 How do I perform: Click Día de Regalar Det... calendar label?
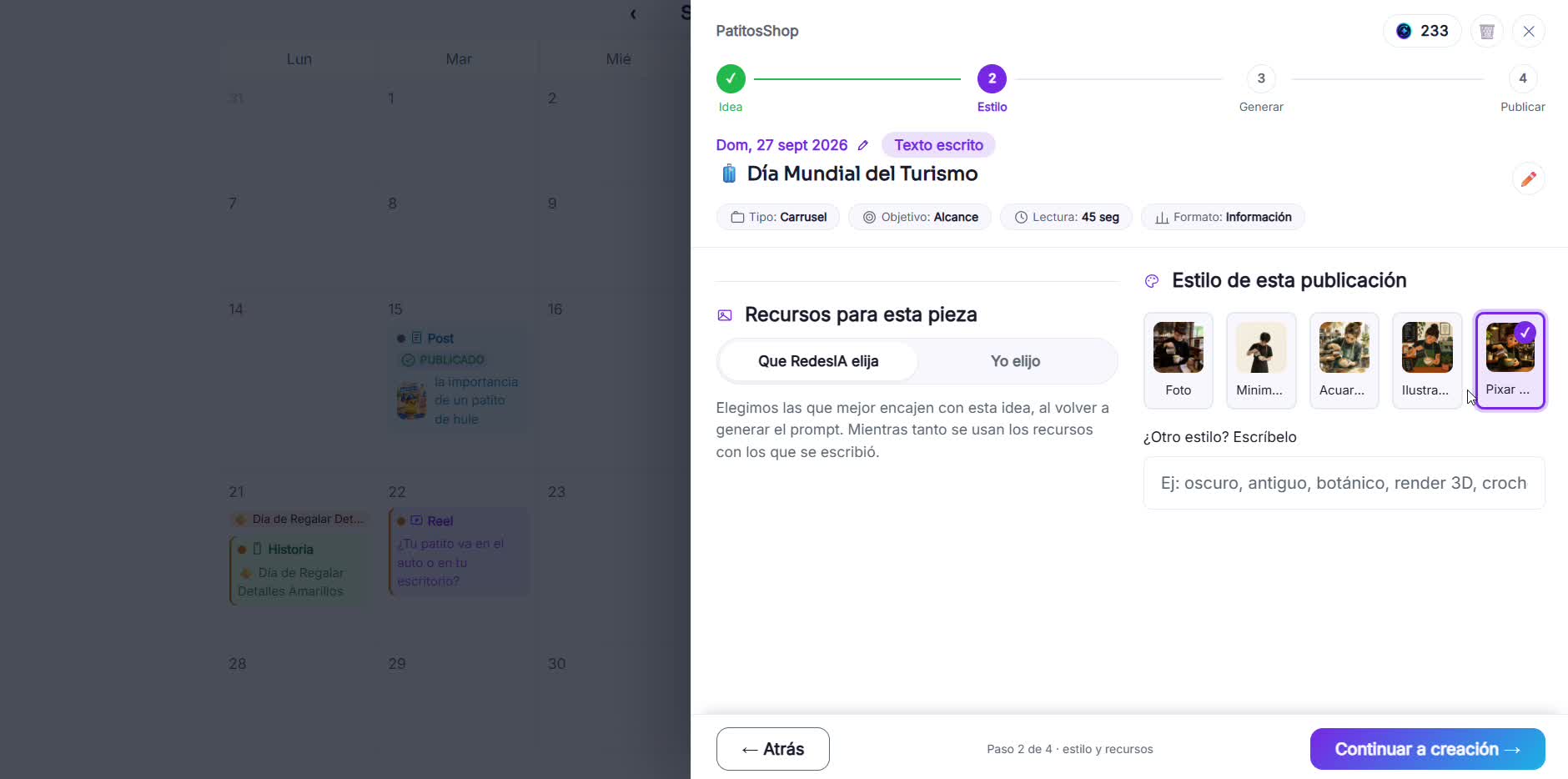(x=300, y=519)
